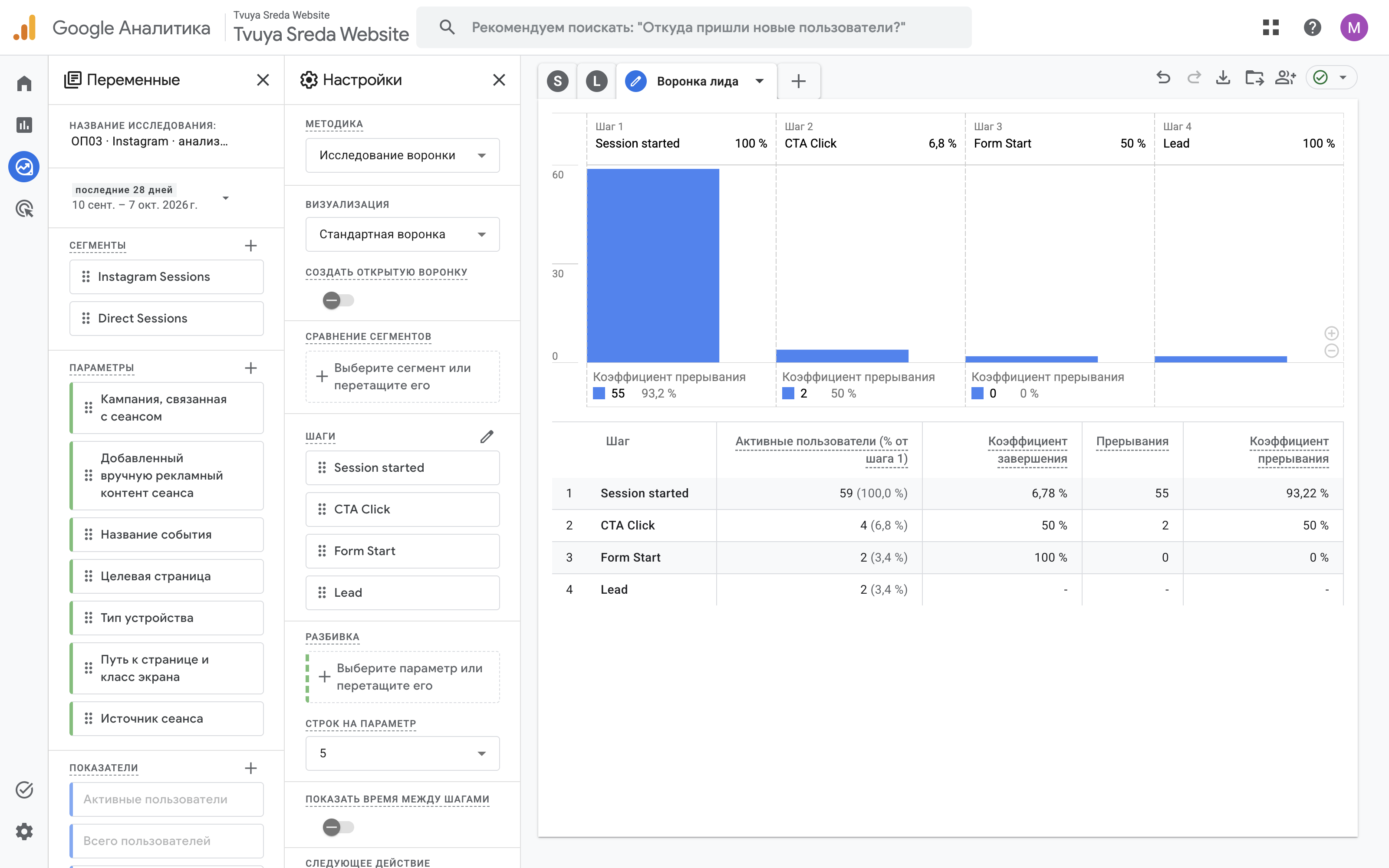Image resolution: width=1389 pixels, height=868 pixels.
Task: Click the share folder icon
Action: tap(1254, 78)
